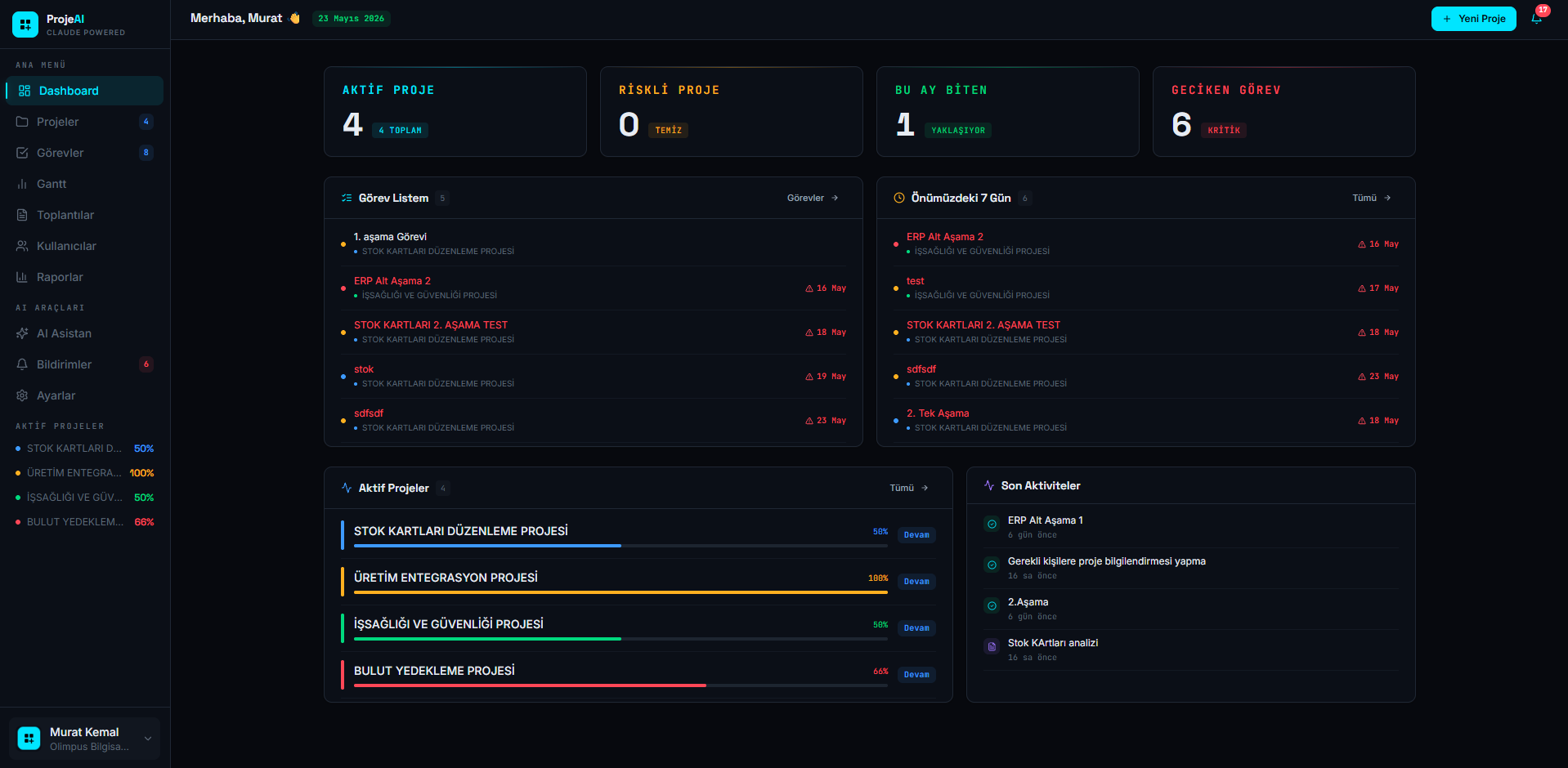Expand the Murat Kemal user menu chevron

(148, 739)
